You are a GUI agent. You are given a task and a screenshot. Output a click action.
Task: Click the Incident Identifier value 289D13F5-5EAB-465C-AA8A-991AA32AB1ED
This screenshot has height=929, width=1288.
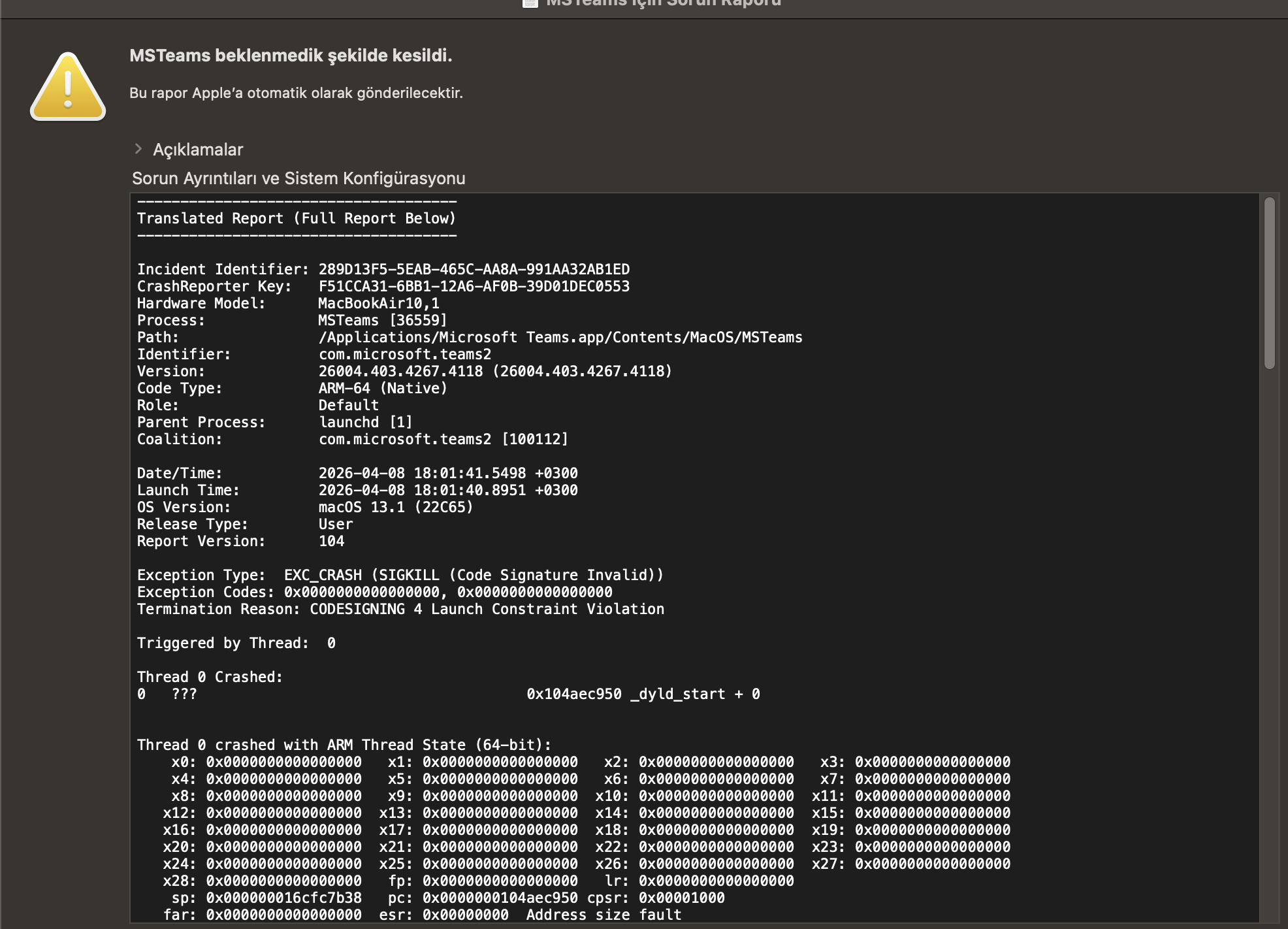[474, 269]
